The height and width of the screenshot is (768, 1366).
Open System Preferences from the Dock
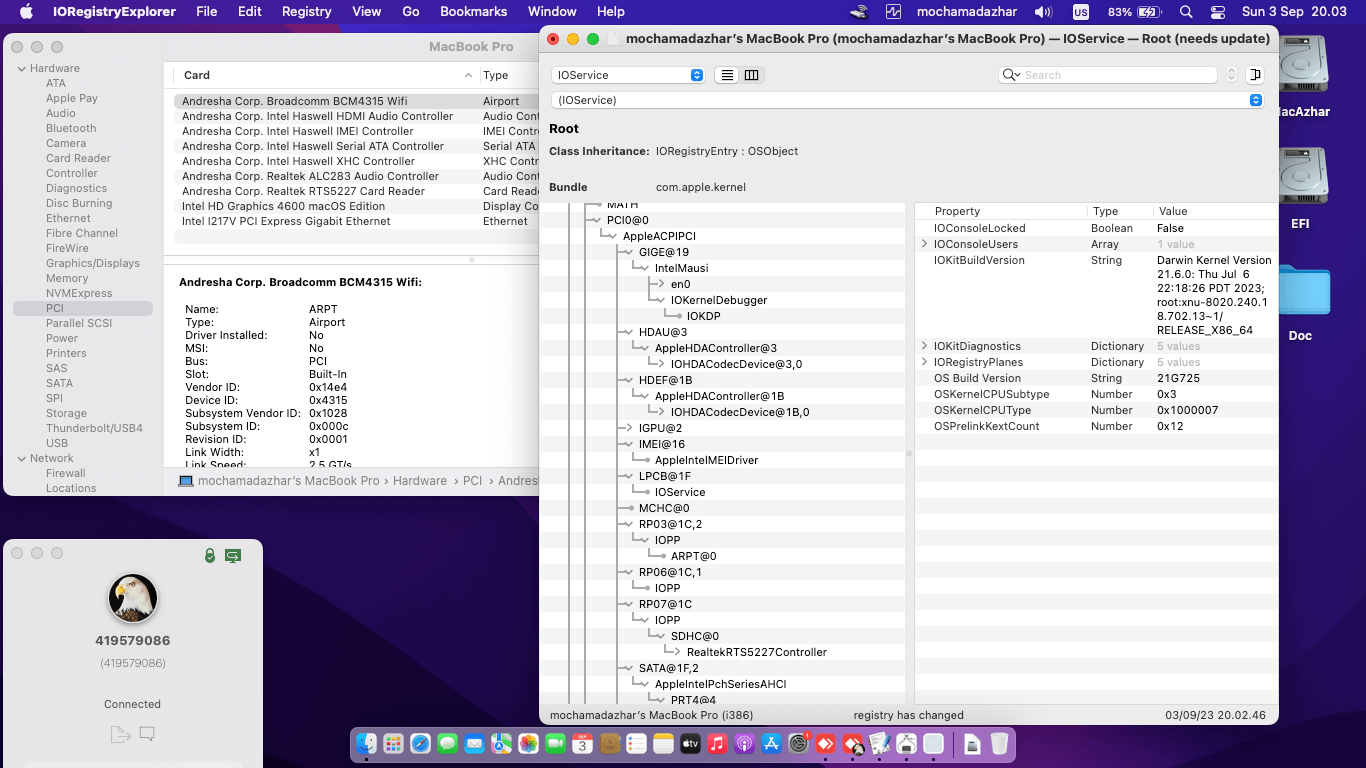click(799, 744)
